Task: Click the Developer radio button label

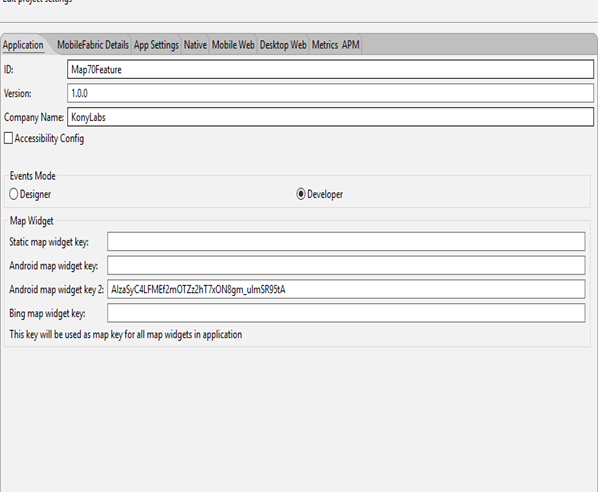Action: coord(325,195)
